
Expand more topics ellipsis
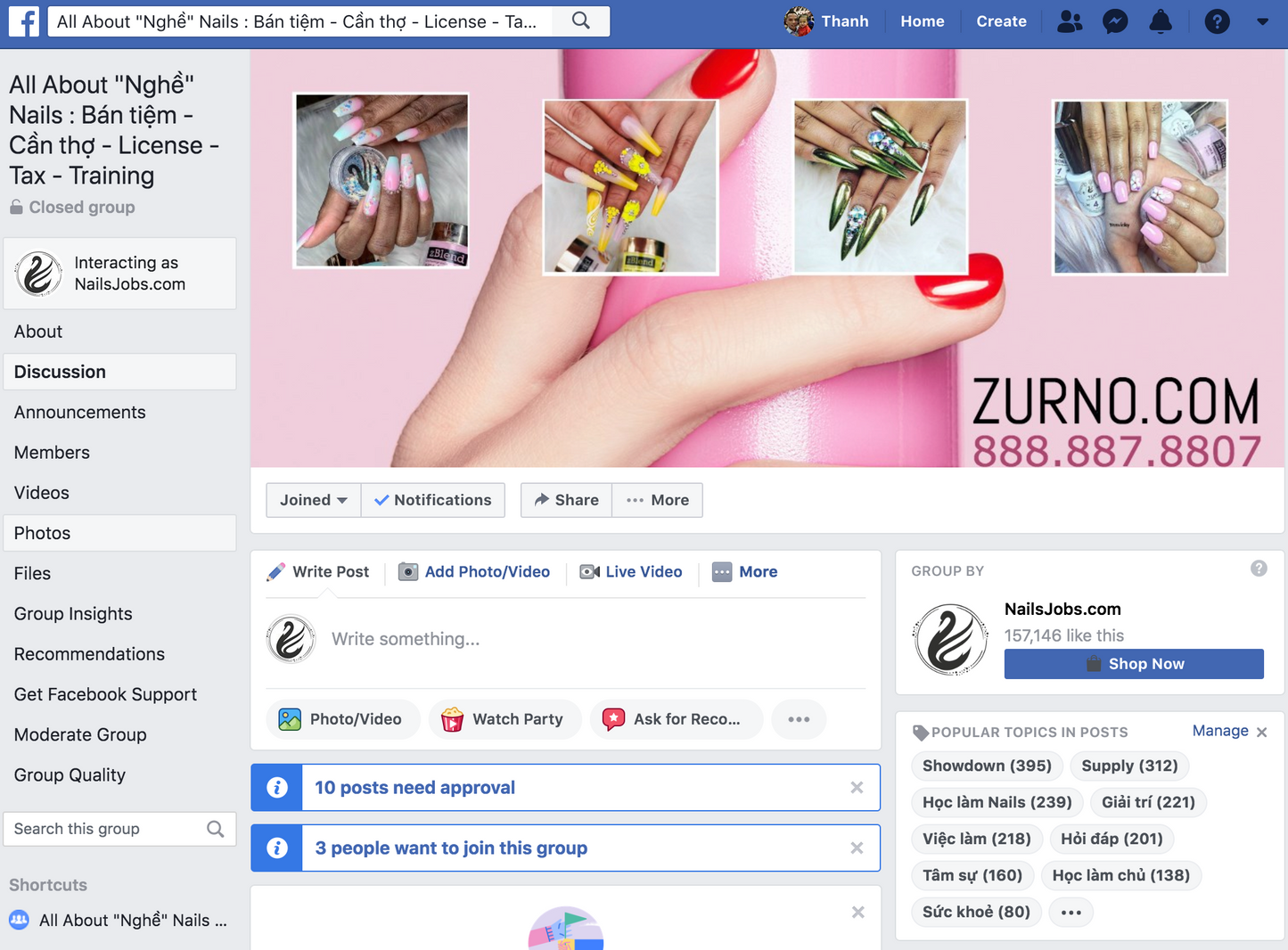click(1071, 913)
